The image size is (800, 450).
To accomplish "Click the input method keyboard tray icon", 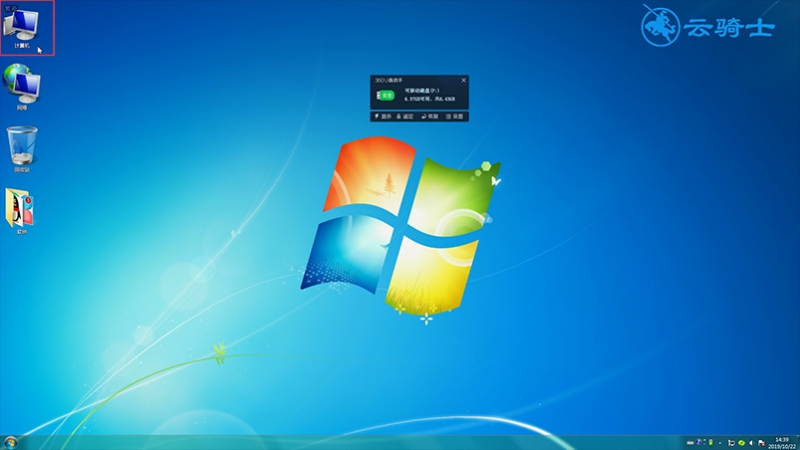I will point(690,443).
